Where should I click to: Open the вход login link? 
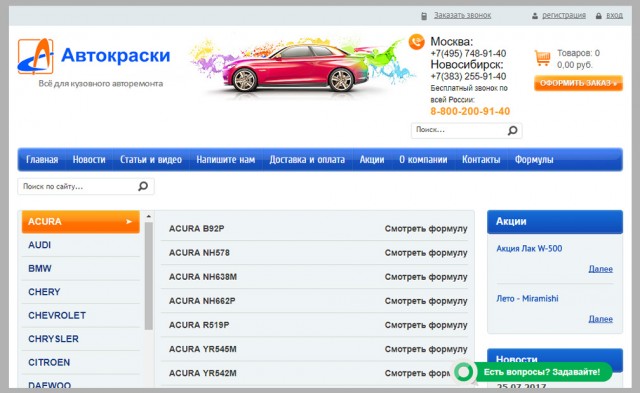[614, 16]
